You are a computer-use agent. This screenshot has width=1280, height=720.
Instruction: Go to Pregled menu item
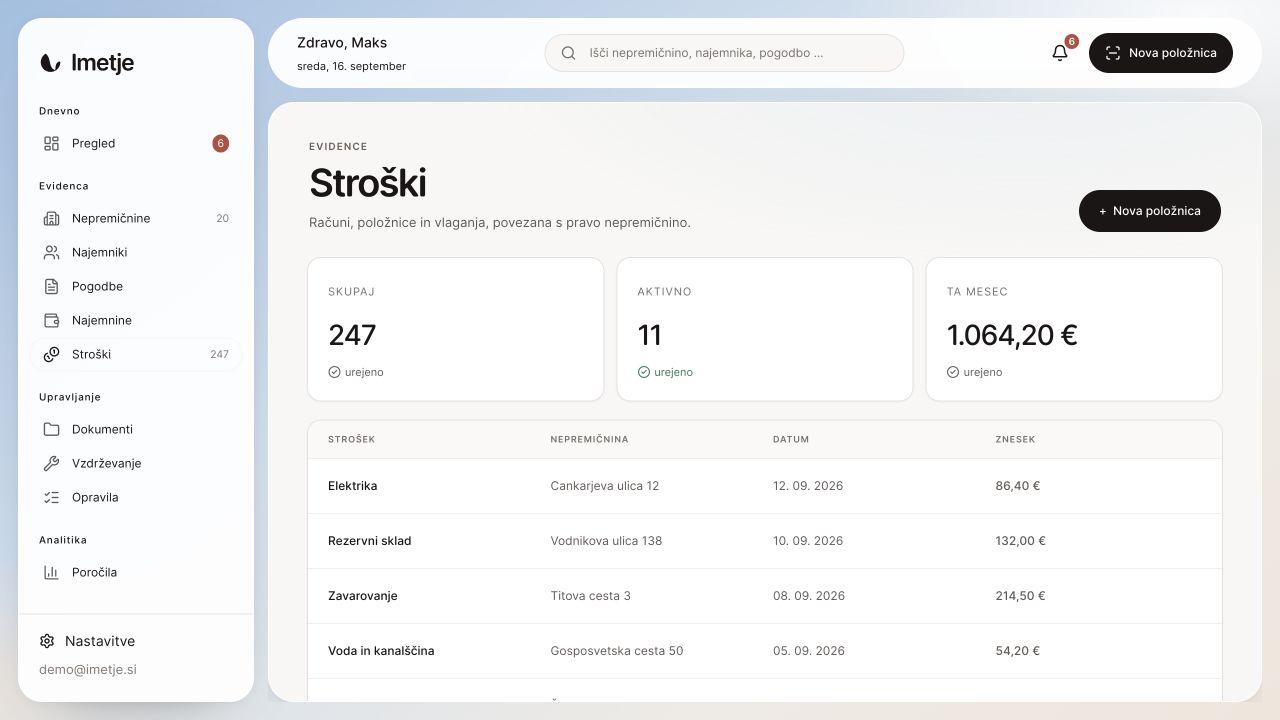click(x=136, y=143)
